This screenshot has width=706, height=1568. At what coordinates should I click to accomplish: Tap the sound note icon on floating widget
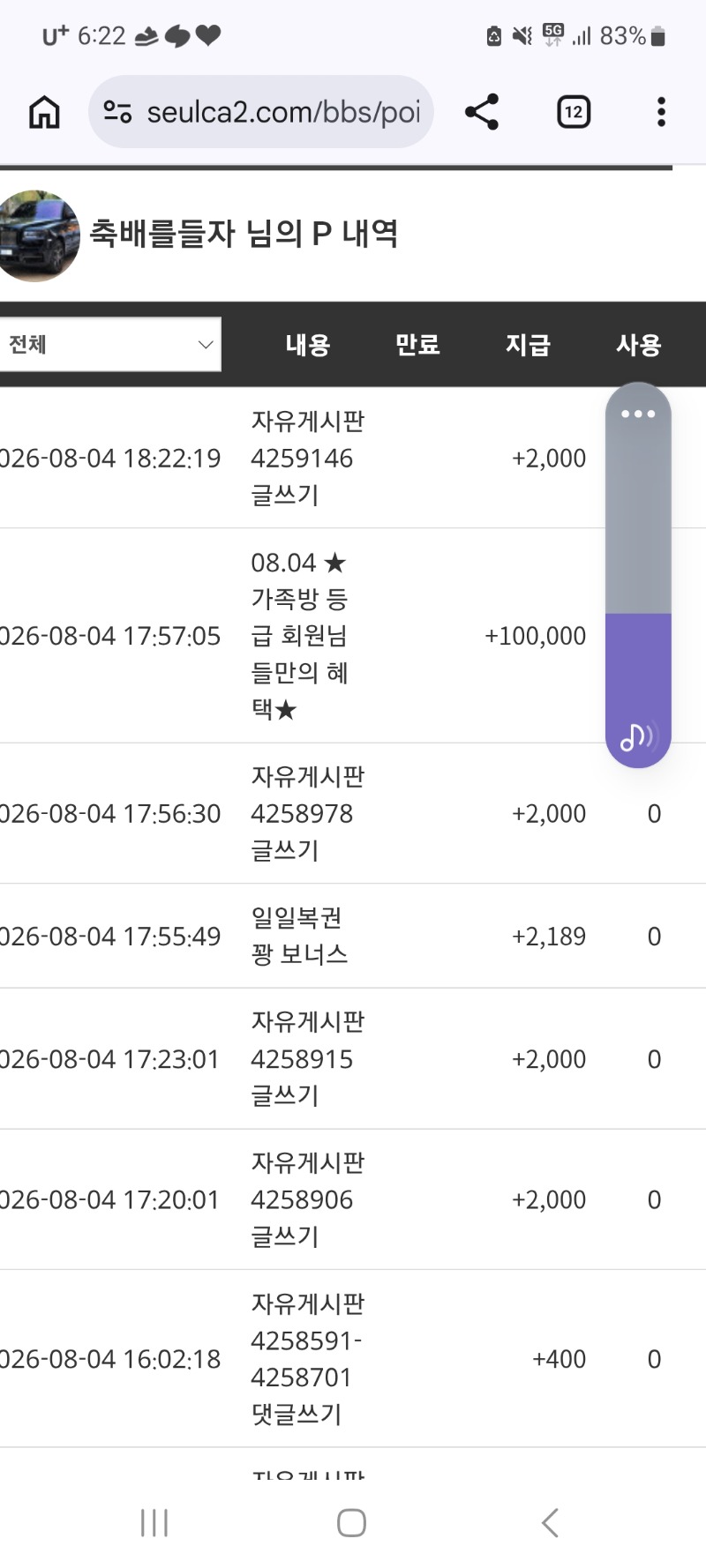(x=637, y=736)
